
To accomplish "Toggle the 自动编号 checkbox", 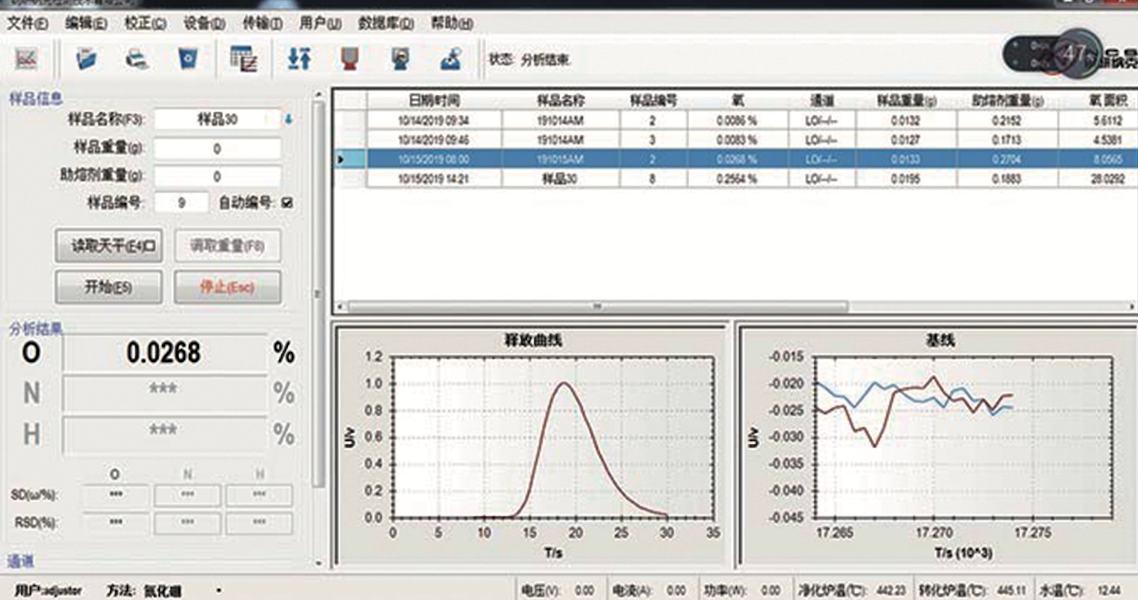I will click(287, 202).
